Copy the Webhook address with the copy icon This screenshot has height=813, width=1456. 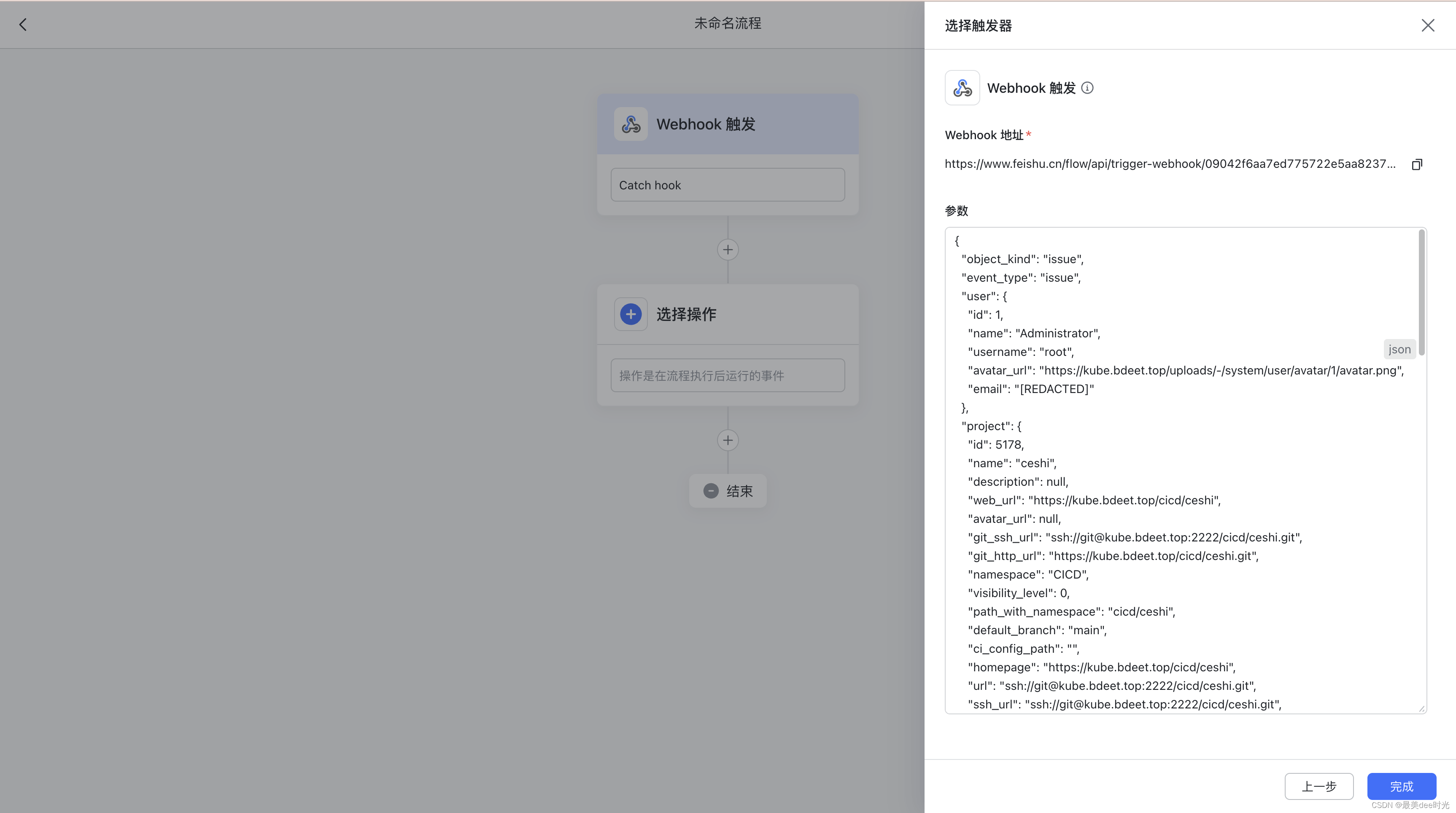pos(1417,164)
